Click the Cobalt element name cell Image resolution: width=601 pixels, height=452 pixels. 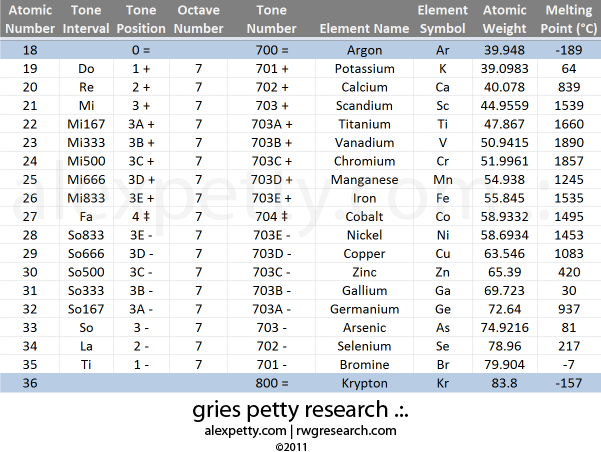[x=364, y=215]
